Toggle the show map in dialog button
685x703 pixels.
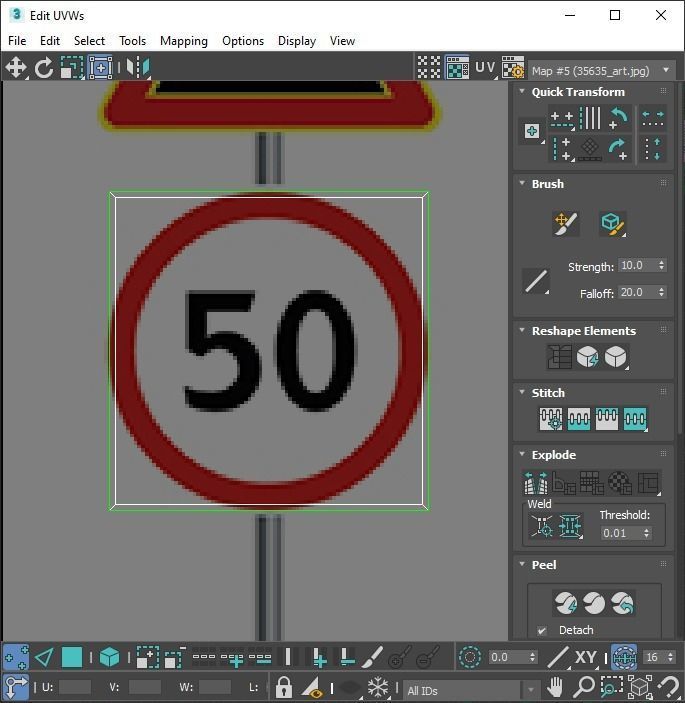457,67
